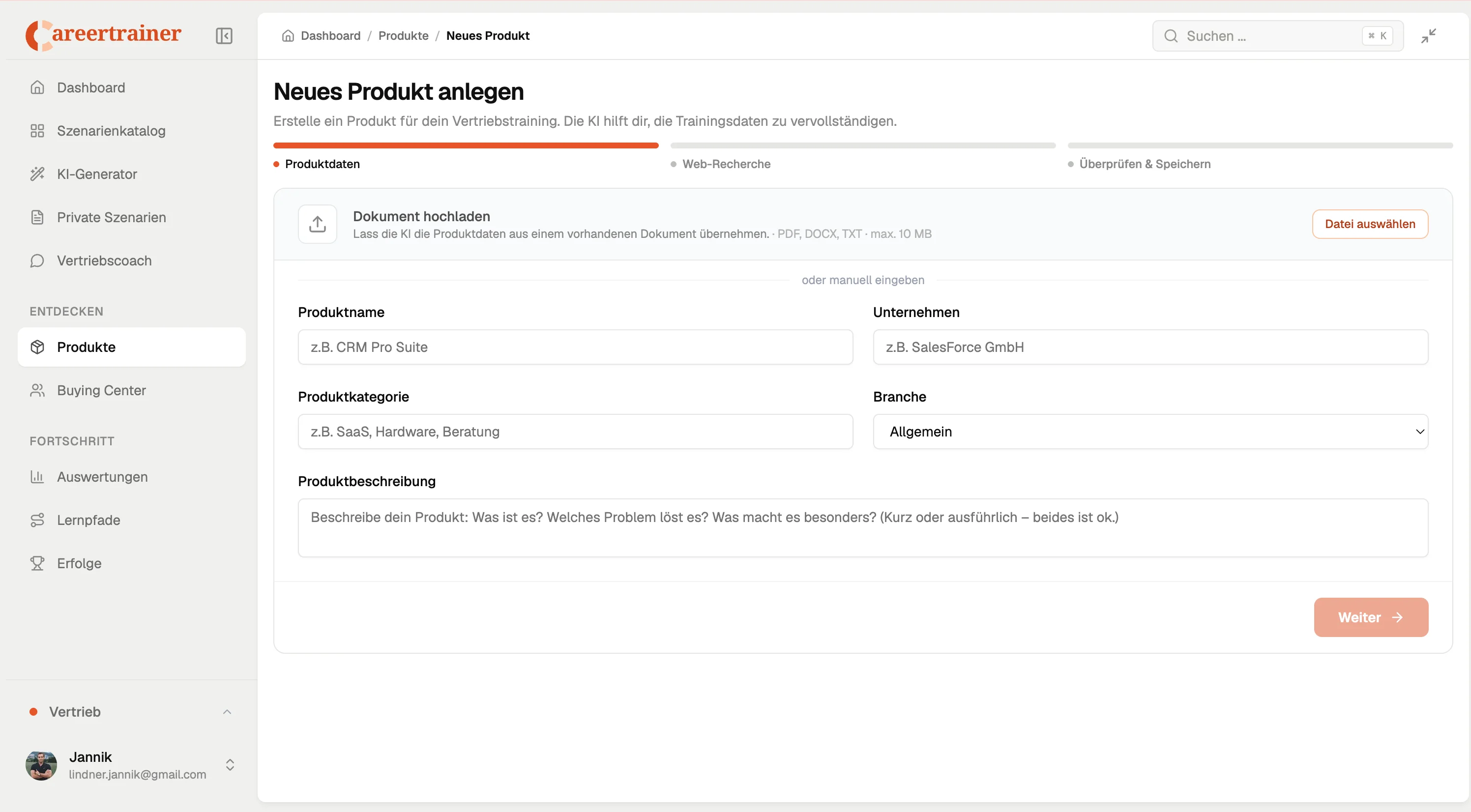Focus the Produktname input field
Screen dimensions: 1471x812
[x=575, y=347]
